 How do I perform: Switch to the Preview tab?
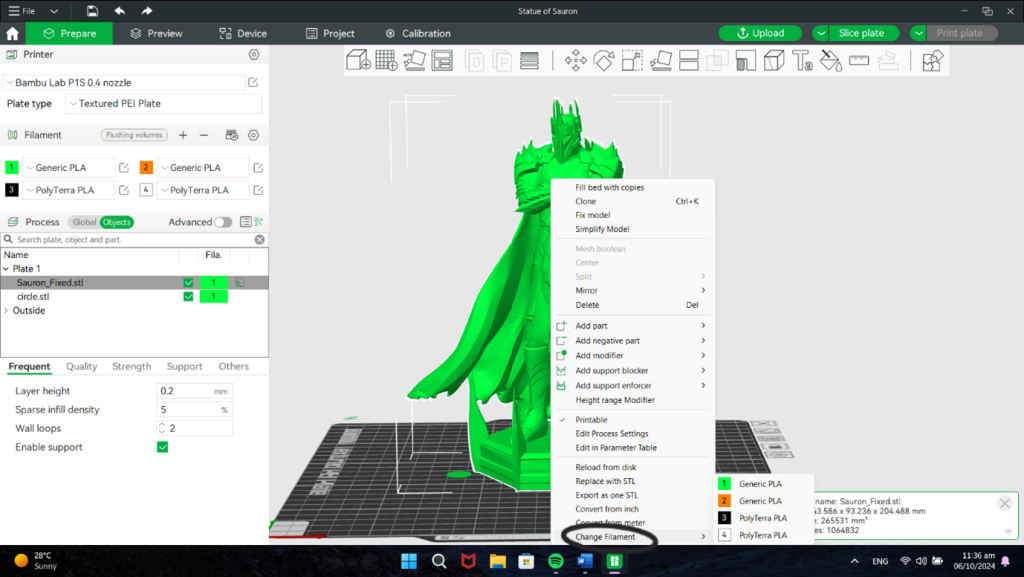pos(156,33)
